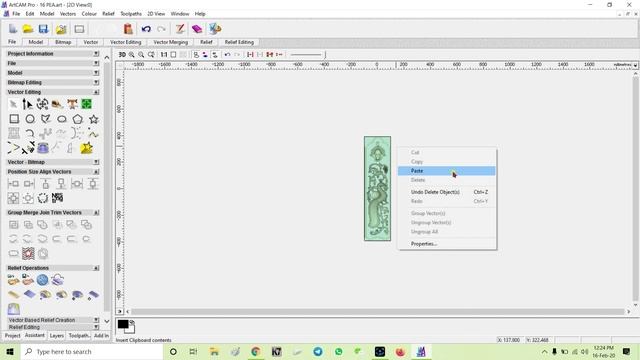Open the Toolpaths menu

click(x=131, y=13)
